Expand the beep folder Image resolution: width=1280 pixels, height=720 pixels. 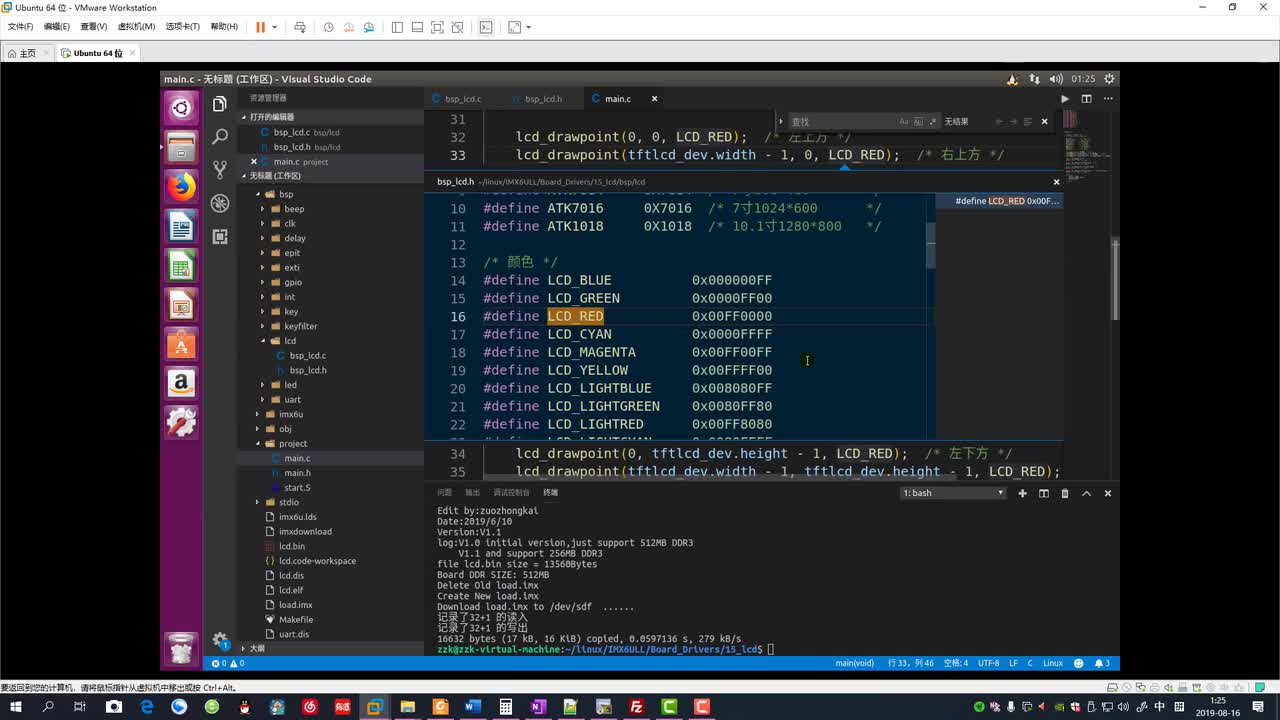tap(263, 209)
